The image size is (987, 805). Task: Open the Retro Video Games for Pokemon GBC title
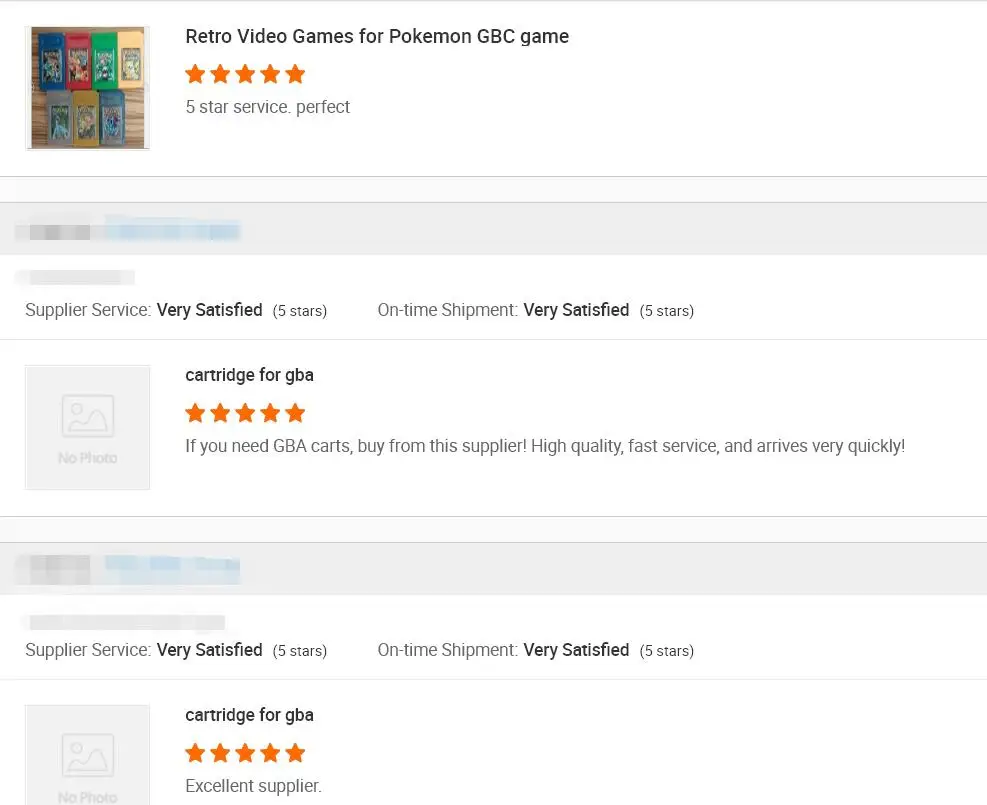point(377,36)
